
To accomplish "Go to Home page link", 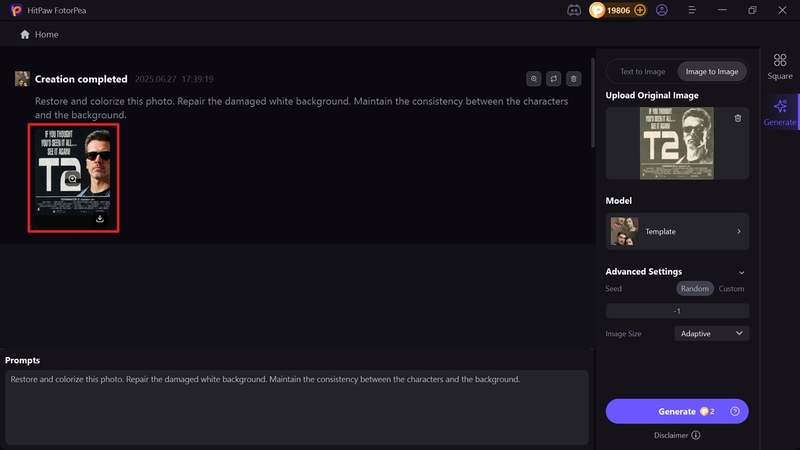I will click(46, 34).
